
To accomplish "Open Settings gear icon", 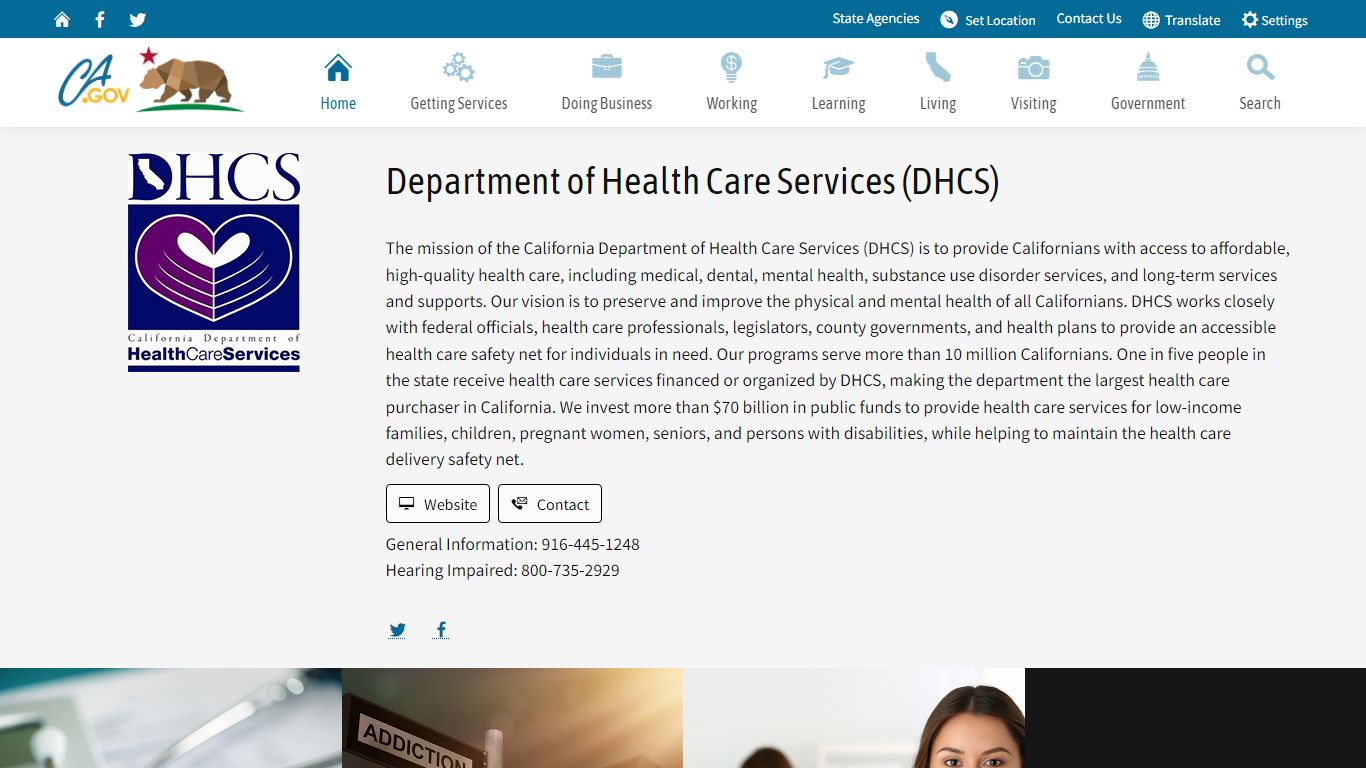I will click(1250, 20).
